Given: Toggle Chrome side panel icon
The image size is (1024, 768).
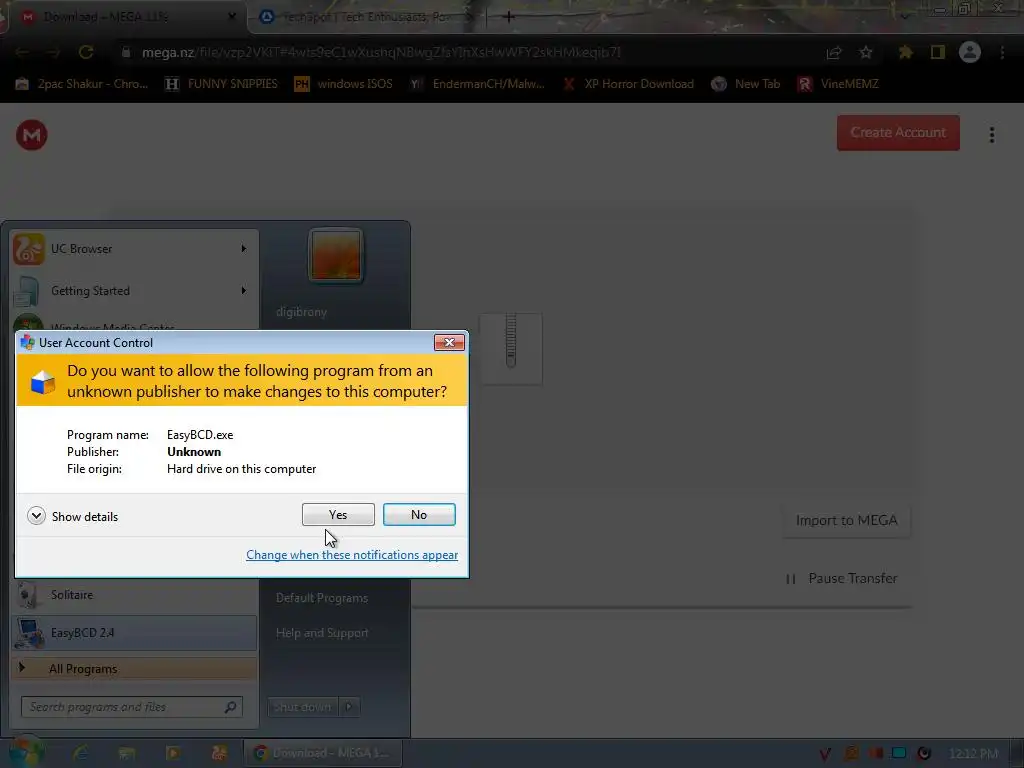Looking at the screenshot, I should point(938,52).
